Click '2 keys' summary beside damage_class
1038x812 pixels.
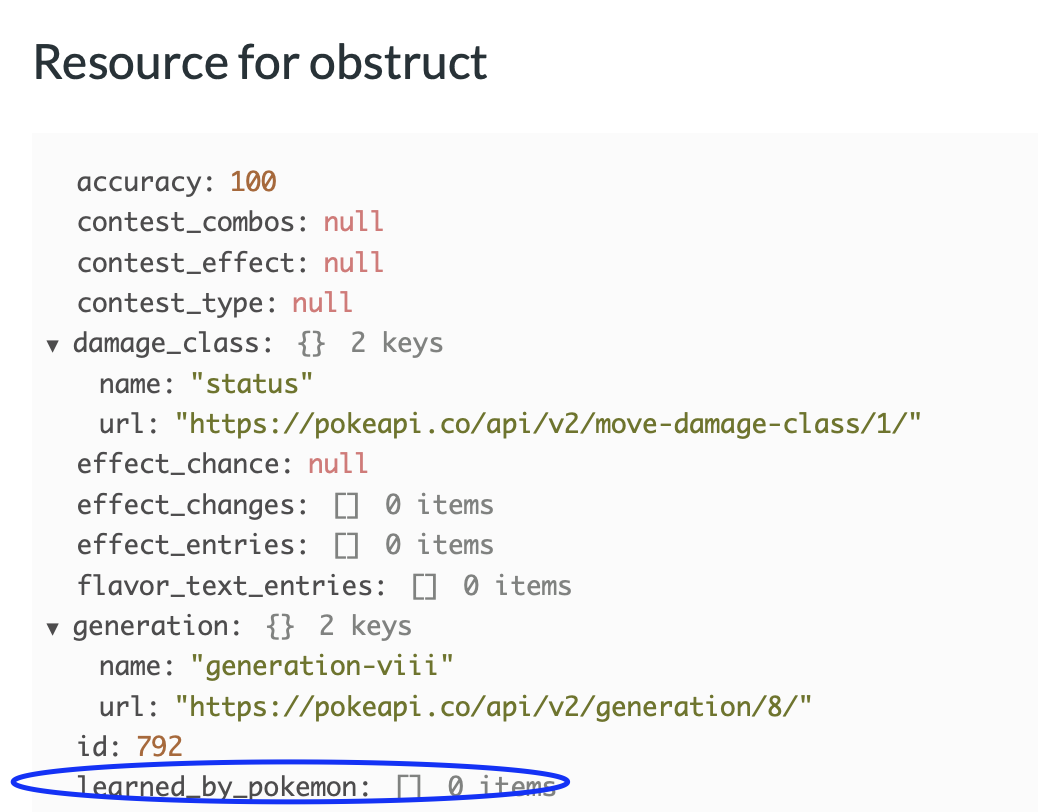pyautogui.click(x=397, y=343)
